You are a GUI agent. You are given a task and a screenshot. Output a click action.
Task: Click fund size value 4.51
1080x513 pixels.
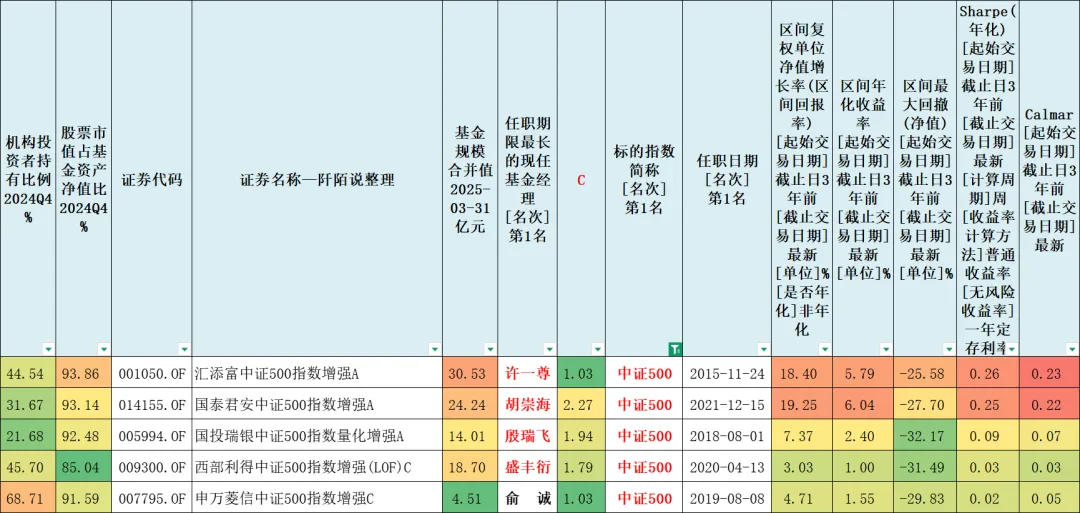[x=470, y=499]
